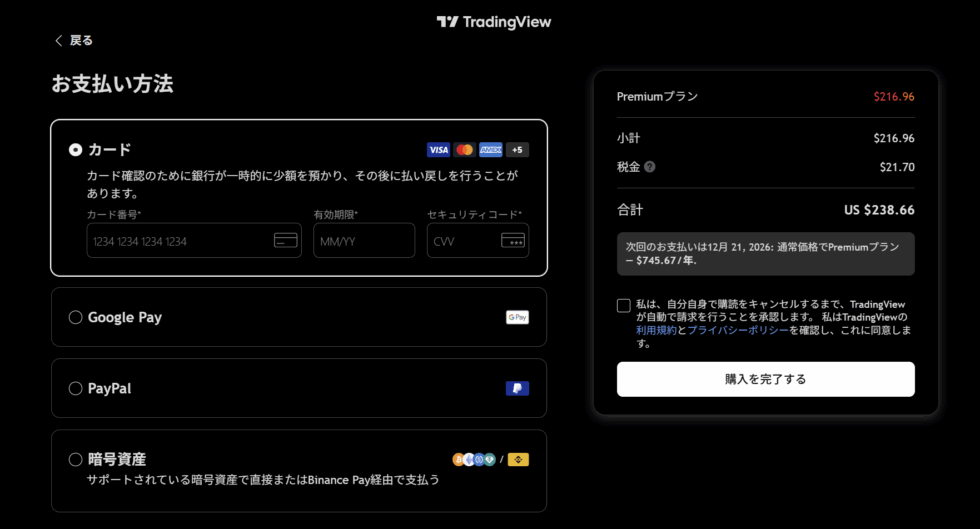This screenshot has width=980, height=529.
Task: Click the TradingView logo at top
Action: [494, 22]
